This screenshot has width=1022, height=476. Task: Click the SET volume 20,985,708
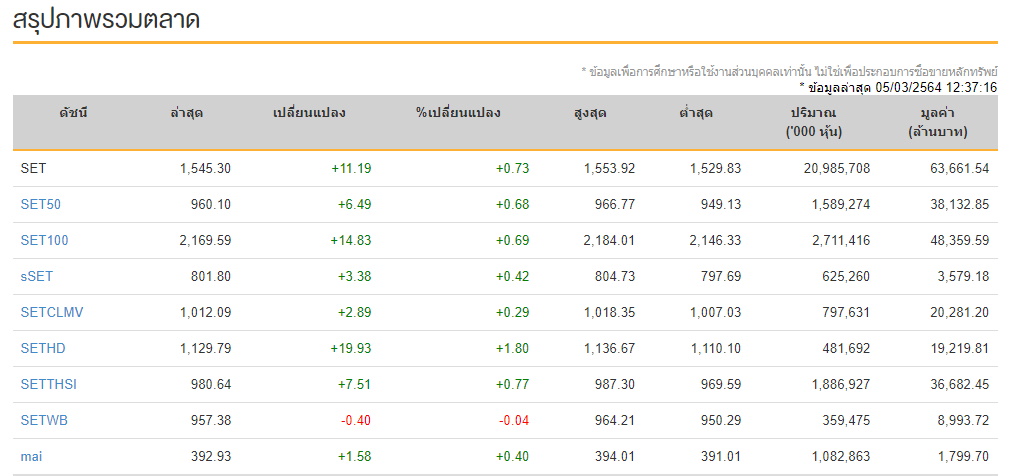pyautogui.click(x=838, y=168)
